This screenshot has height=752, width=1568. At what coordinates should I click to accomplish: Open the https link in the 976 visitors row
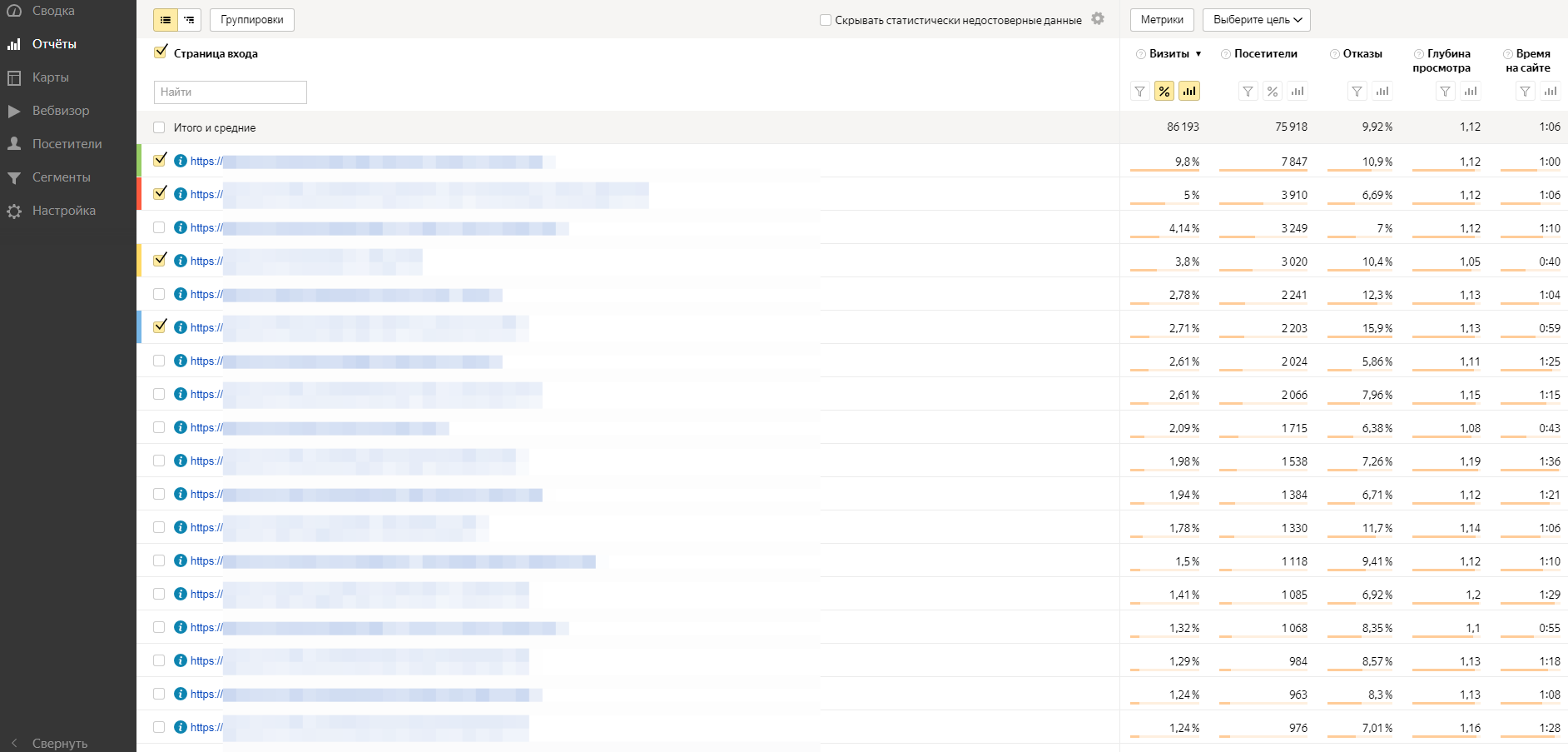pos(206,727)
